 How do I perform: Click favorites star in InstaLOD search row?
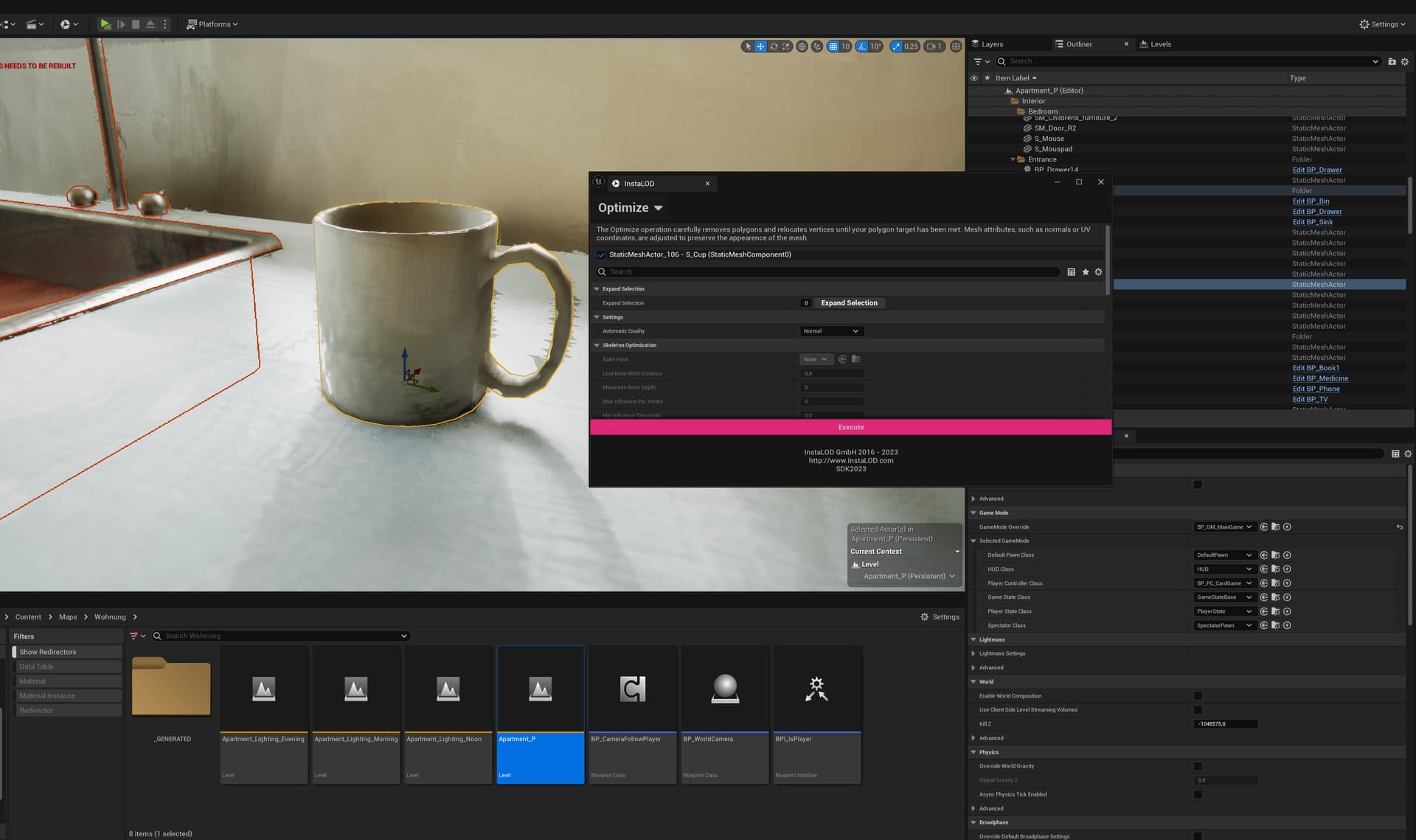(x=1086, y=272)
